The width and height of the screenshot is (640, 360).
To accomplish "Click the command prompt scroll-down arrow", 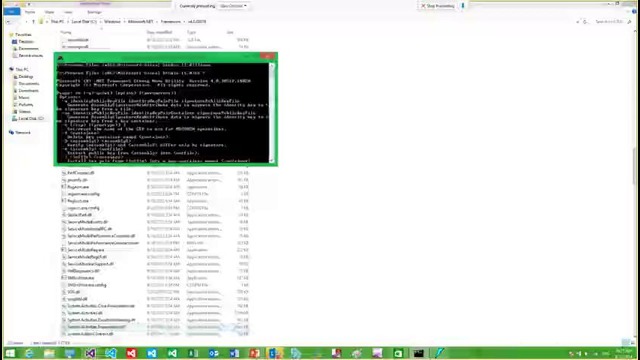I will pyautogui.click(x=272, y=160).
